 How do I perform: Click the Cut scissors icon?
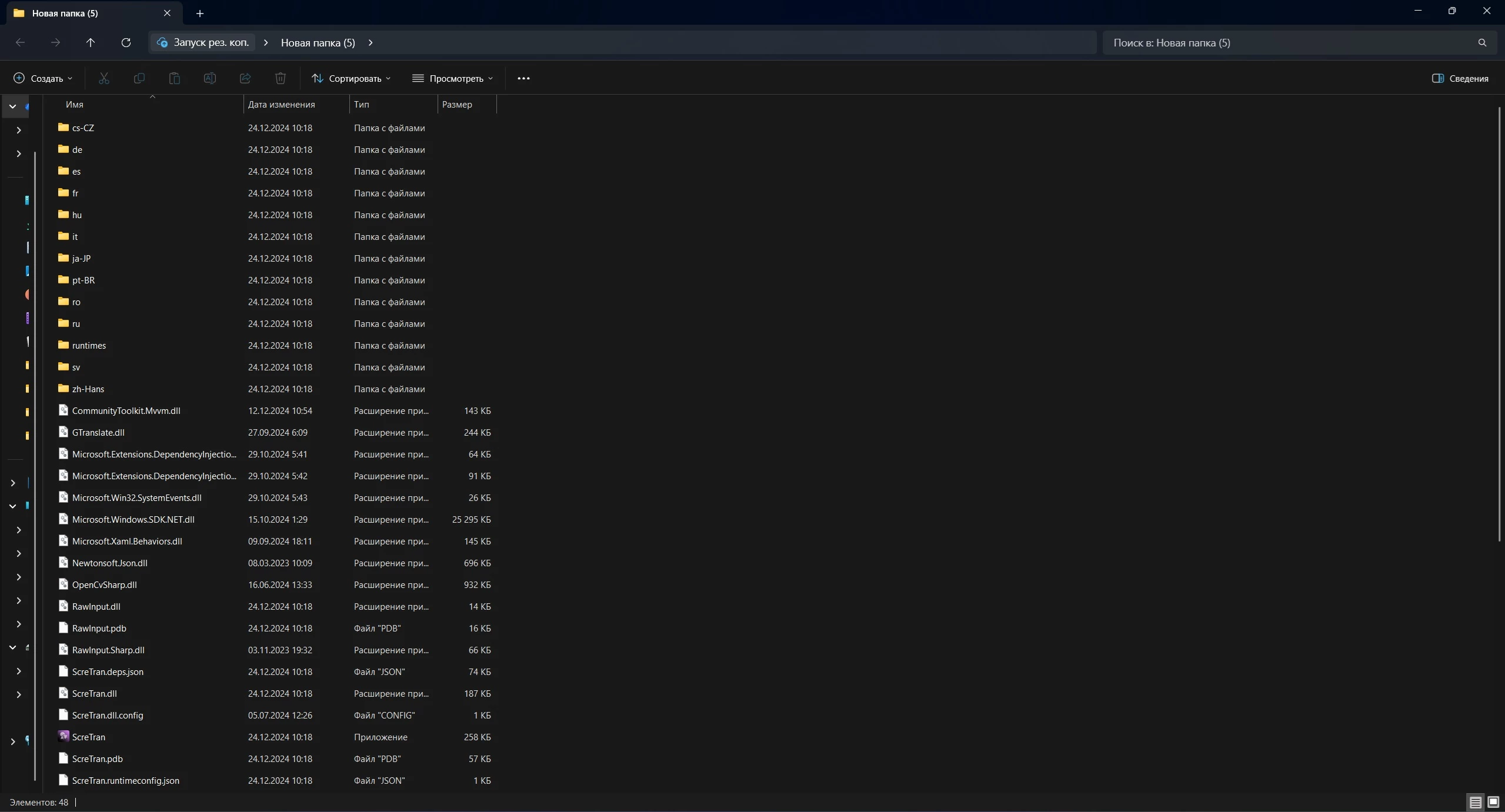pyautogui.click(x=104, y=78)
